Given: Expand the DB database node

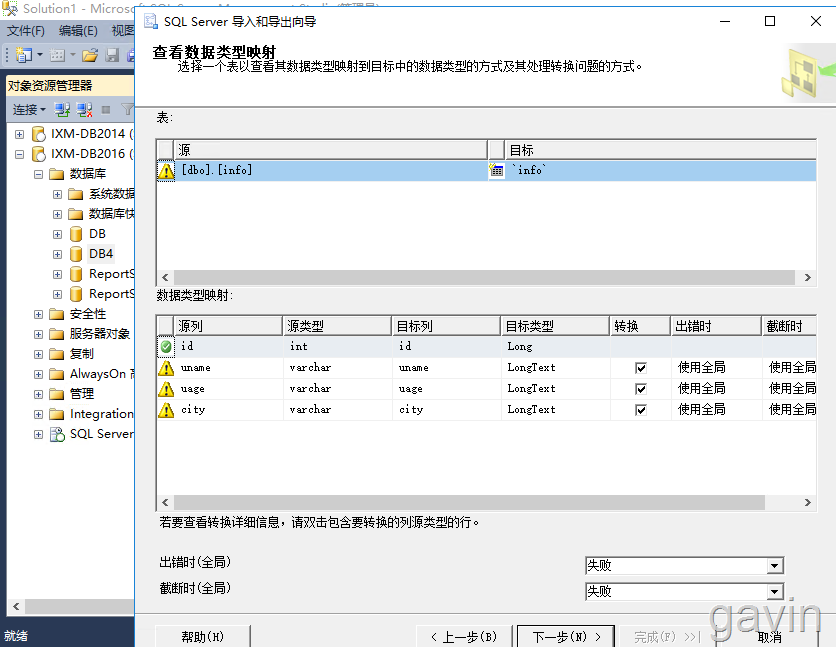Looking at the screenshot, I should (58, 234).
